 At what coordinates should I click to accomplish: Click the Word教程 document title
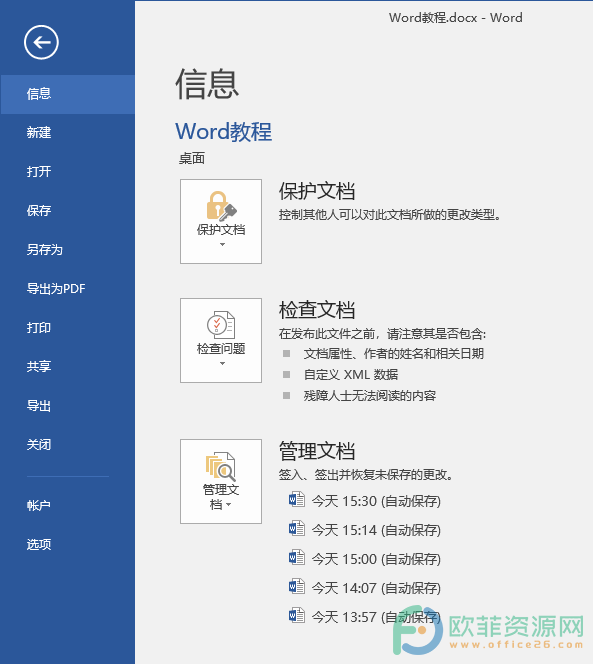click(224, 131)
